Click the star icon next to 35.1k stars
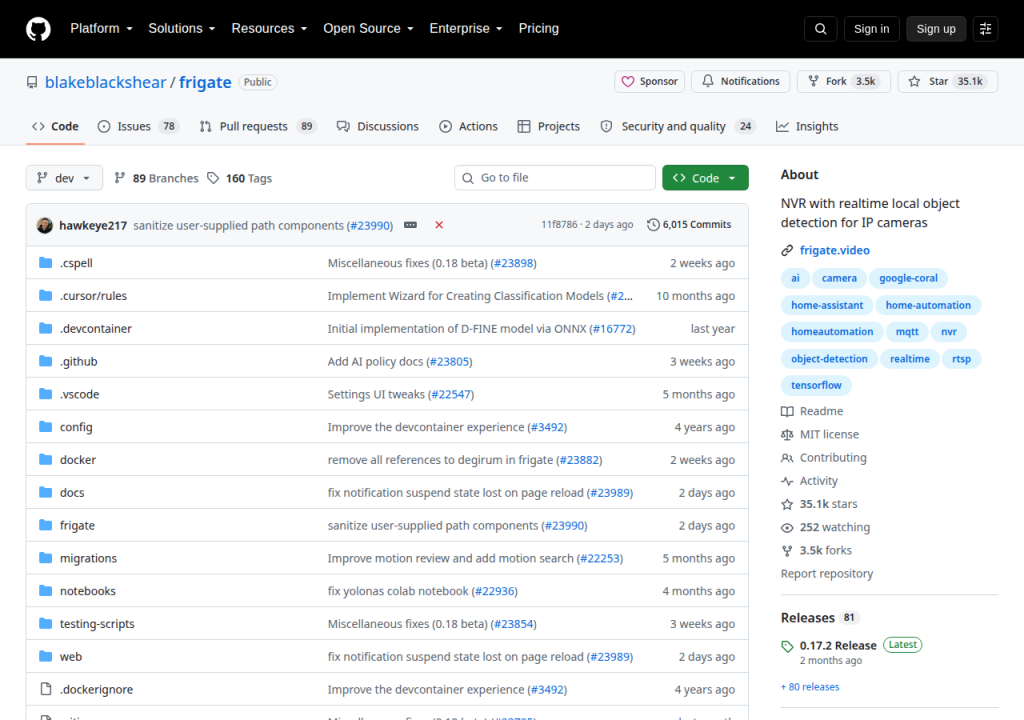This screenshot has width=1024, height=720. click(x=787, y=504)
